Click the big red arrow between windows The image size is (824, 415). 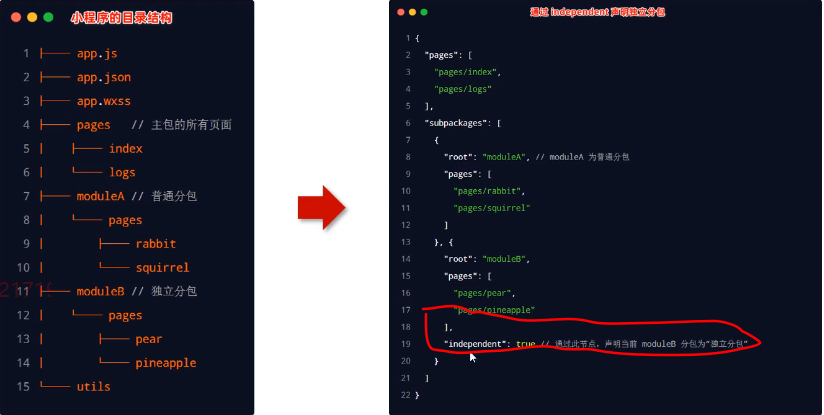click(321, 208)
